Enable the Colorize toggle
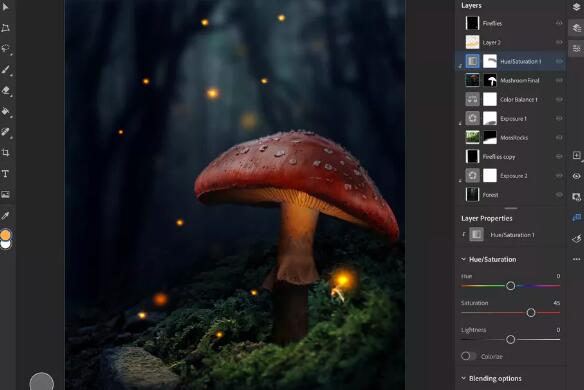This screenshot has width=584, height=390. click(468, 356)
